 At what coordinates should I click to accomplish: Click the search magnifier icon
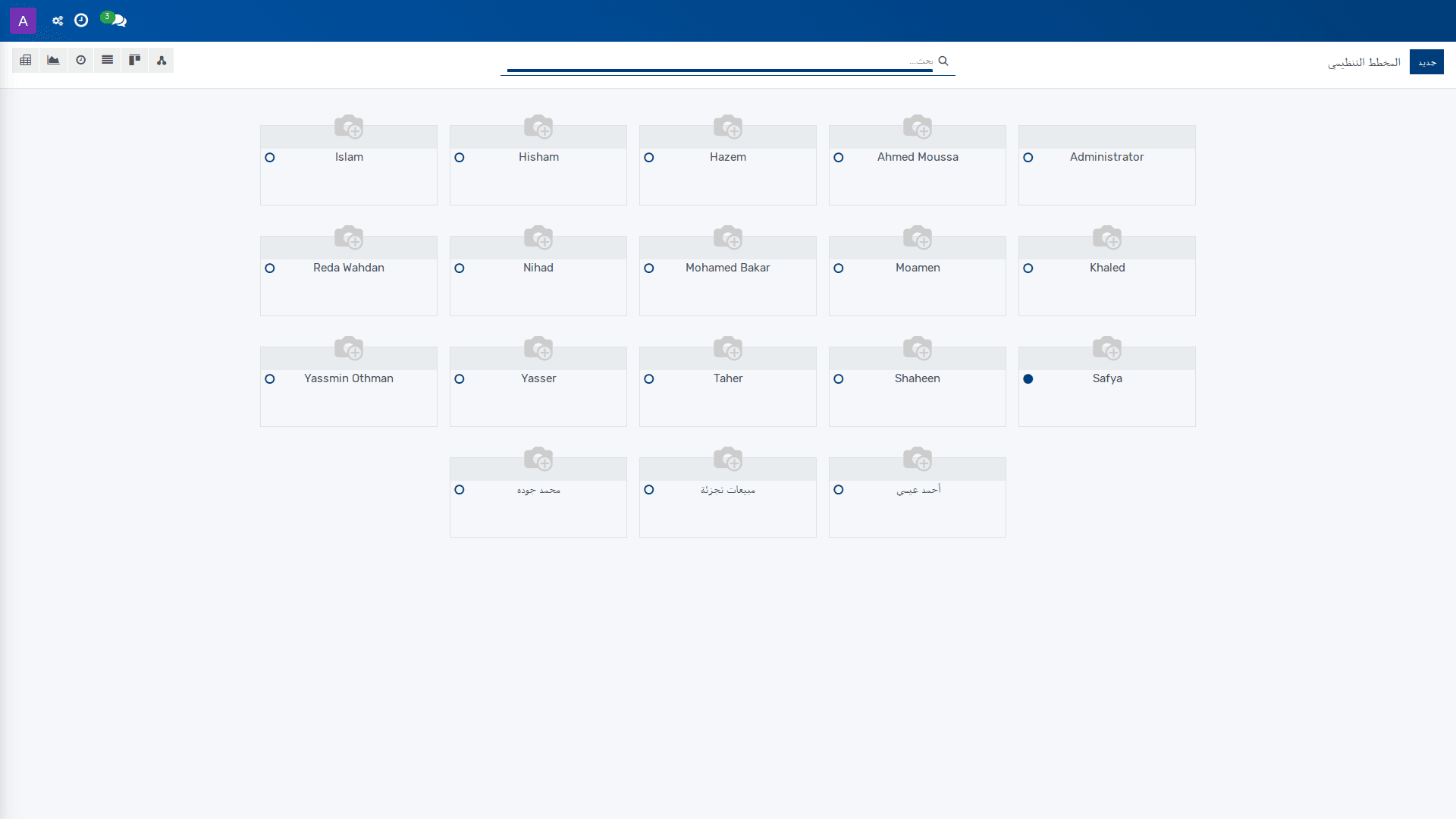coord(943,61)
